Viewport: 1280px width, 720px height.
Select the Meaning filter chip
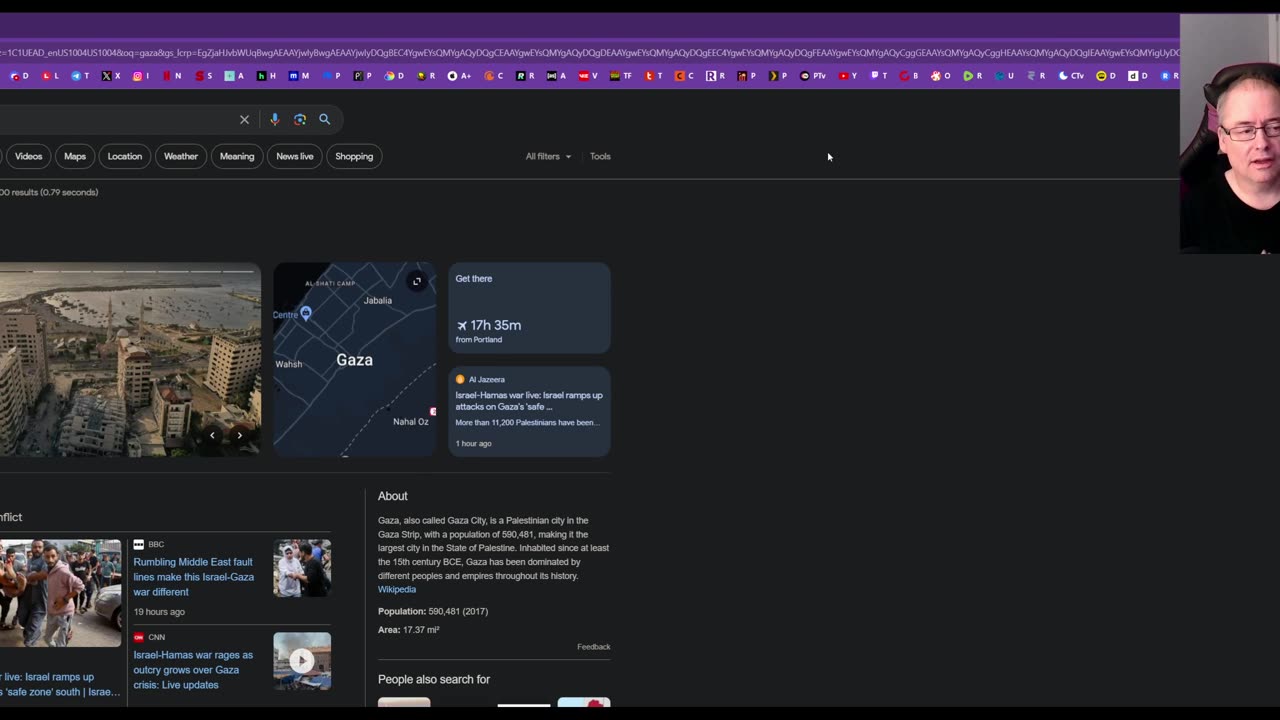(237, 156)
